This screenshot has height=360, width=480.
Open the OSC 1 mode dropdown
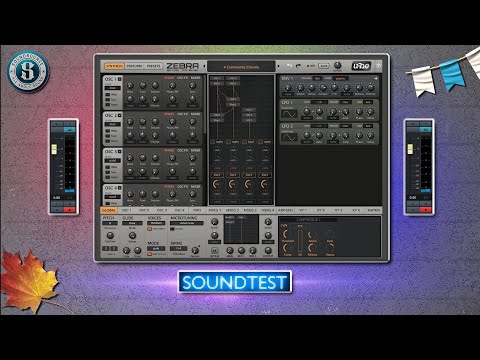pos(113,88)
